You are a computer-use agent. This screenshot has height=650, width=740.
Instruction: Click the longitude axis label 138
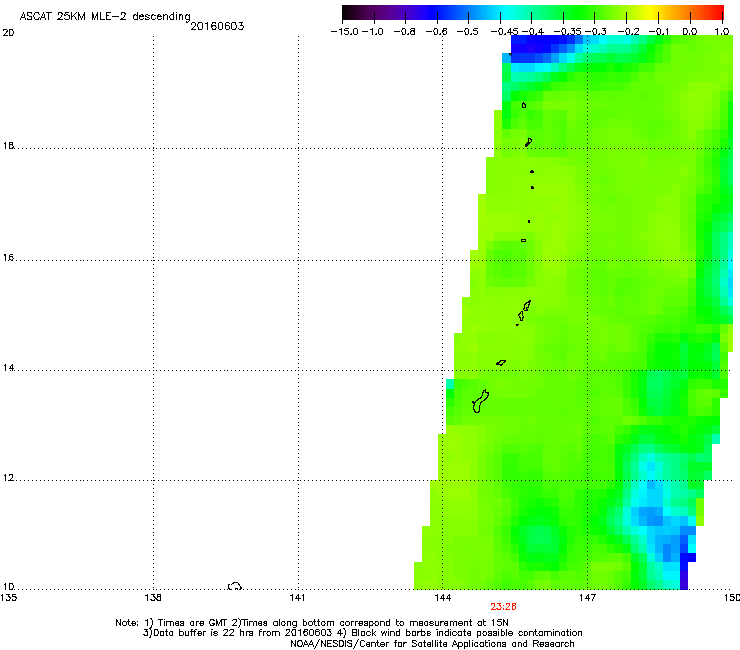click(153, 598)
